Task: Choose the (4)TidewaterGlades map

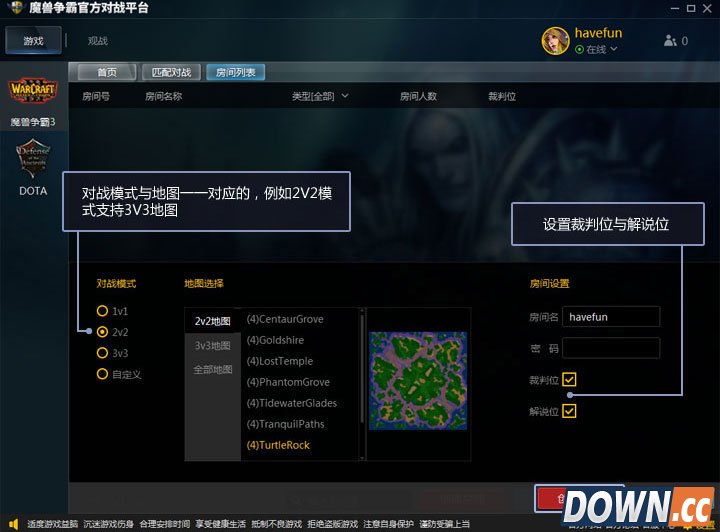Action: click(292, 403)
